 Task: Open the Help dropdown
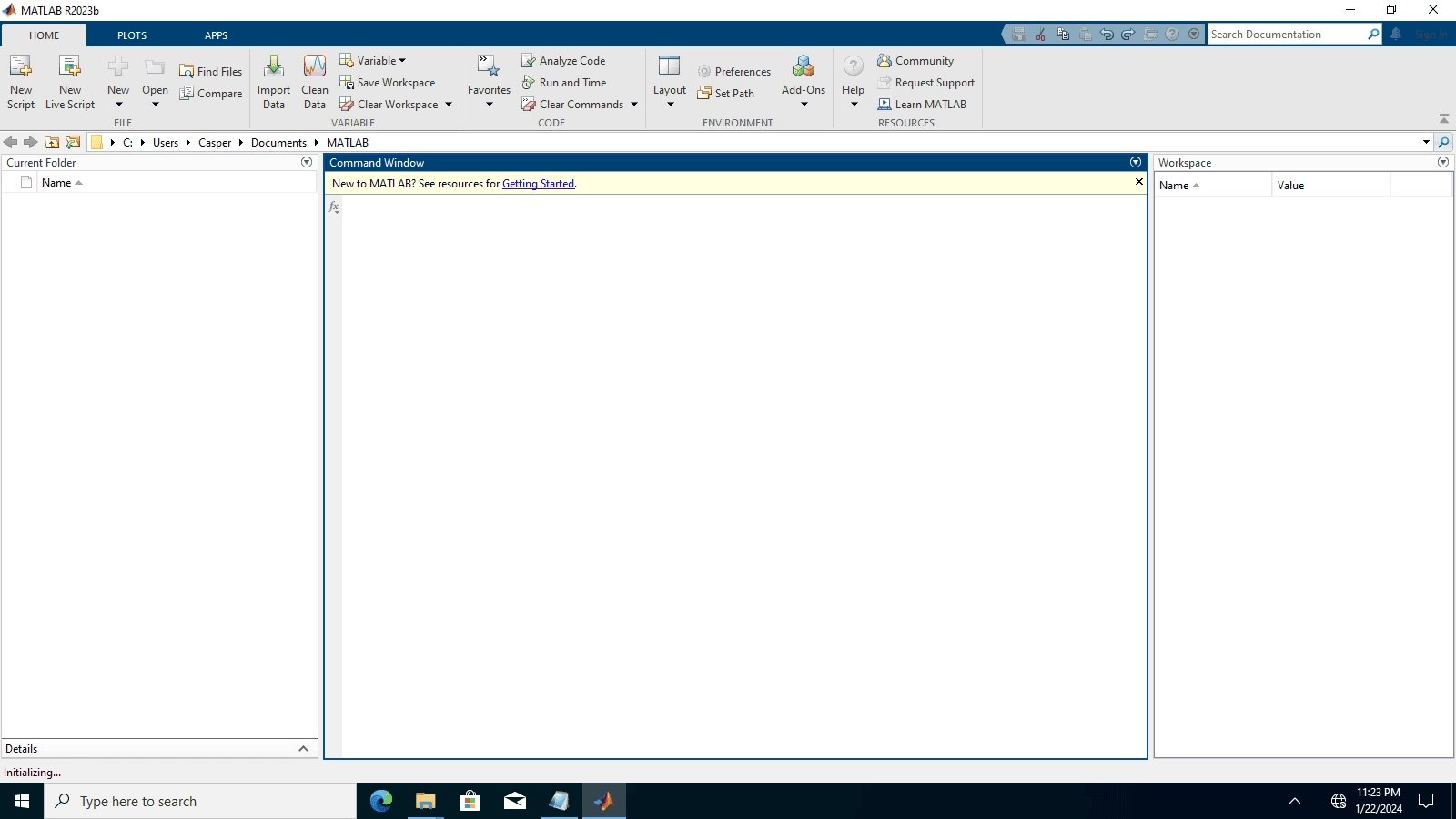click(x=854, y=82)
